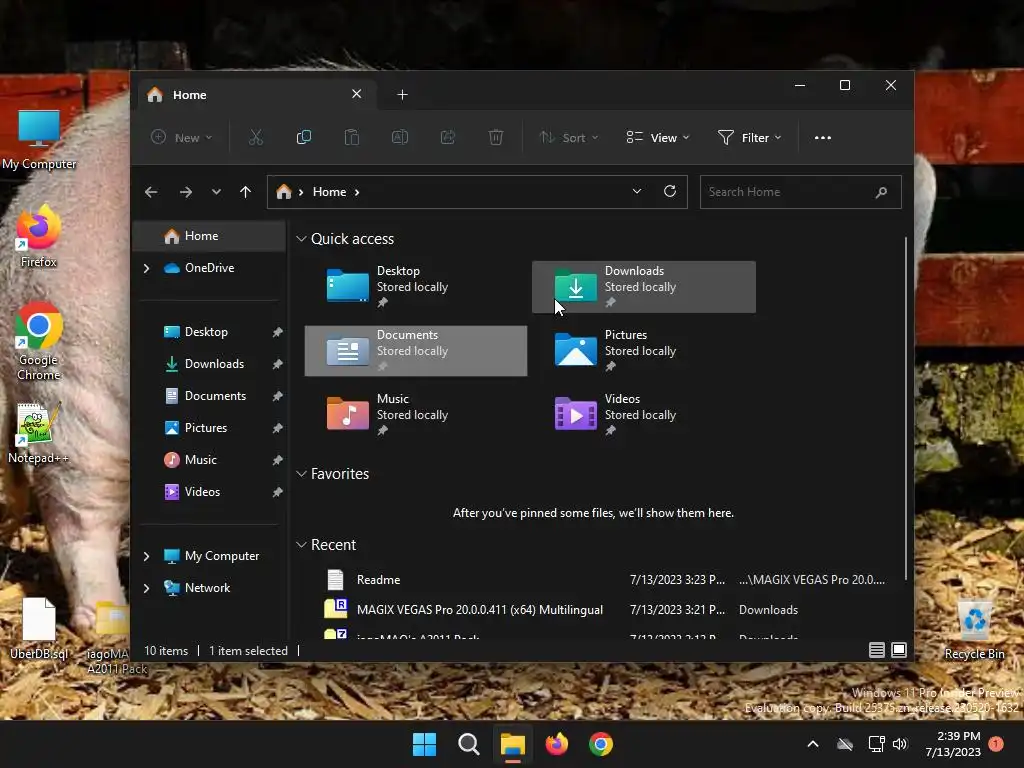
Task: Open address bar history dropdown
Action: pyautogui.click(x=637, y=191)
